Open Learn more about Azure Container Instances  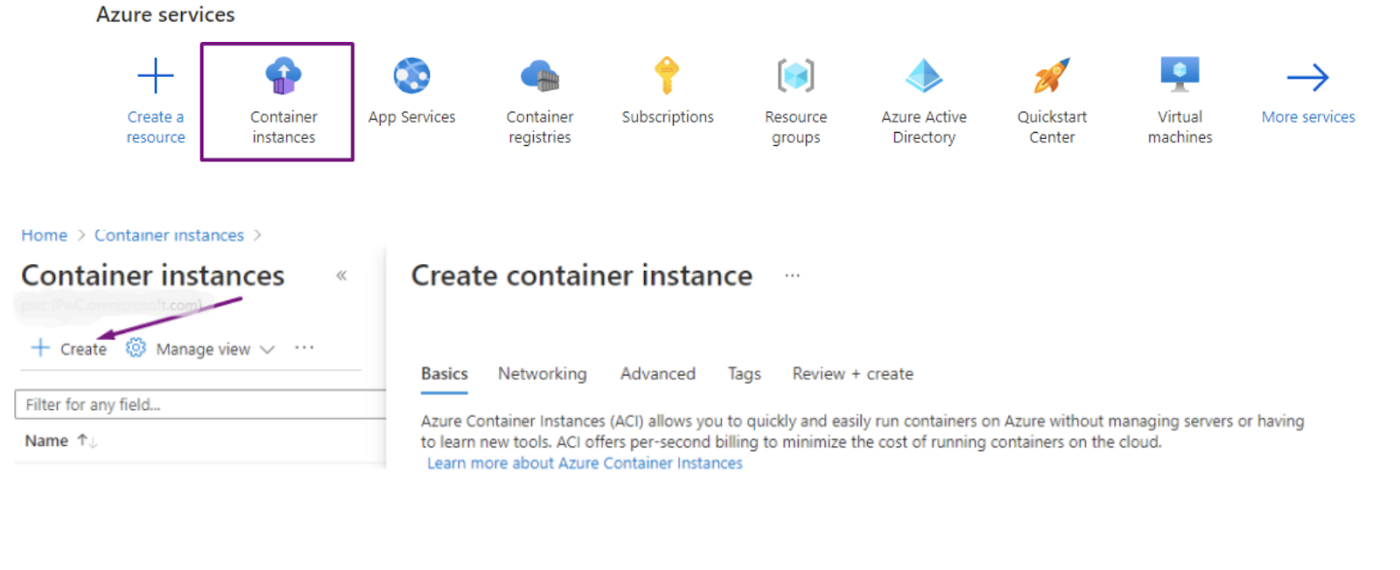(x=585, y=463)
